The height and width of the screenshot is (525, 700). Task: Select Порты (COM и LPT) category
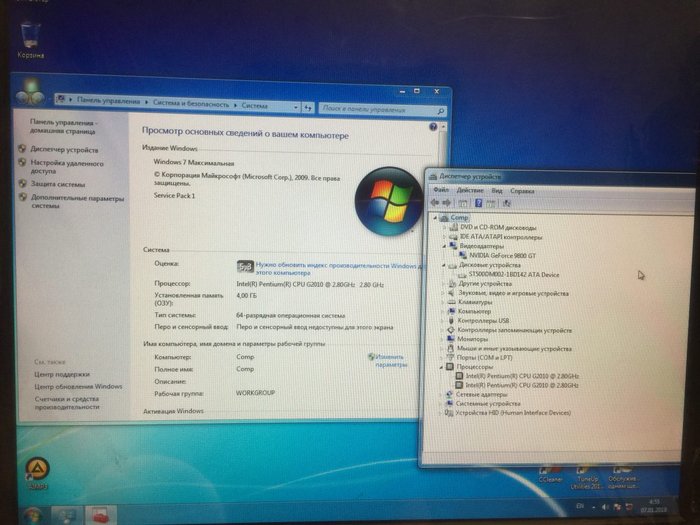click(x=484, y=358)
